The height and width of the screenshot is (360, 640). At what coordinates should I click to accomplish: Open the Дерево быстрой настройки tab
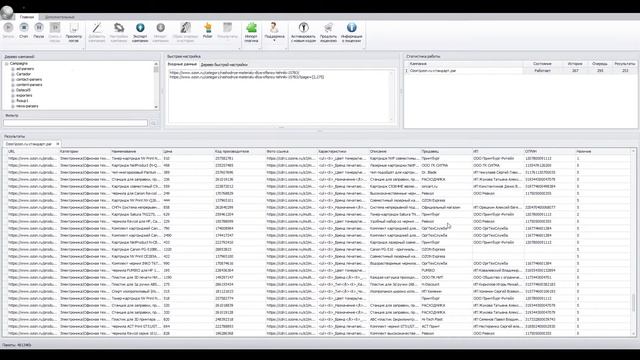[x=224, y=65]
